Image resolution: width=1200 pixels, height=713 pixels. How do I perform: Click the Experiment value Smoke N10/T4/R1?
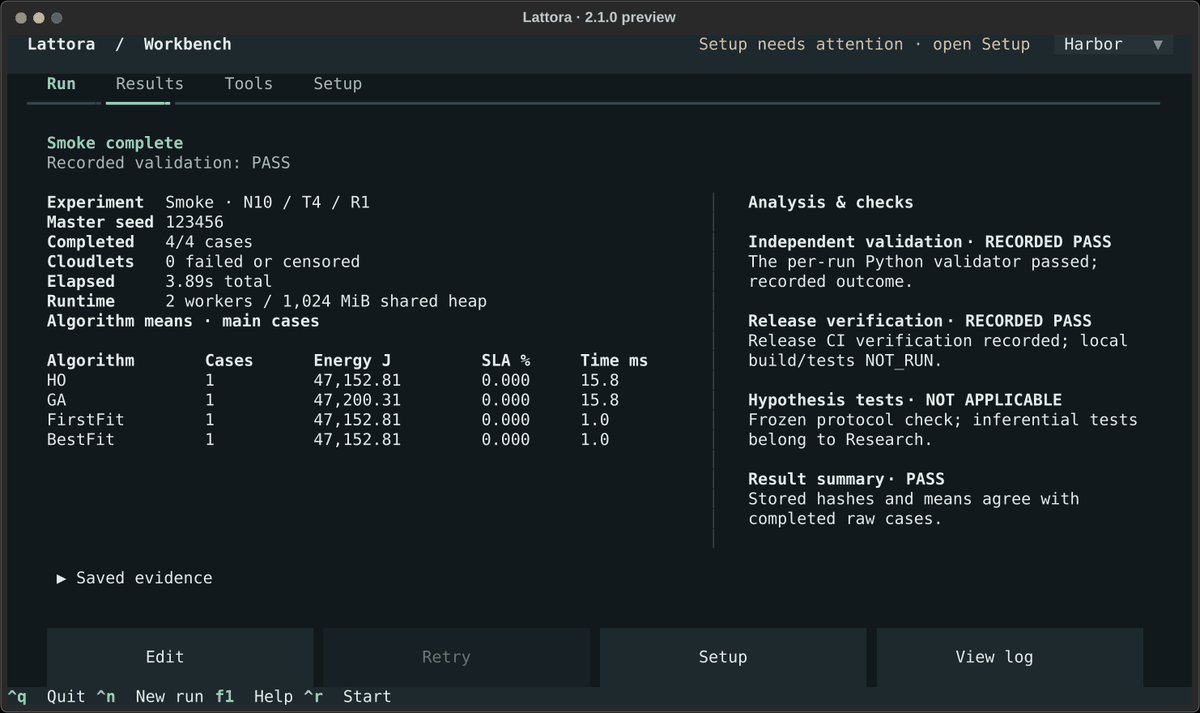point(268,202)
